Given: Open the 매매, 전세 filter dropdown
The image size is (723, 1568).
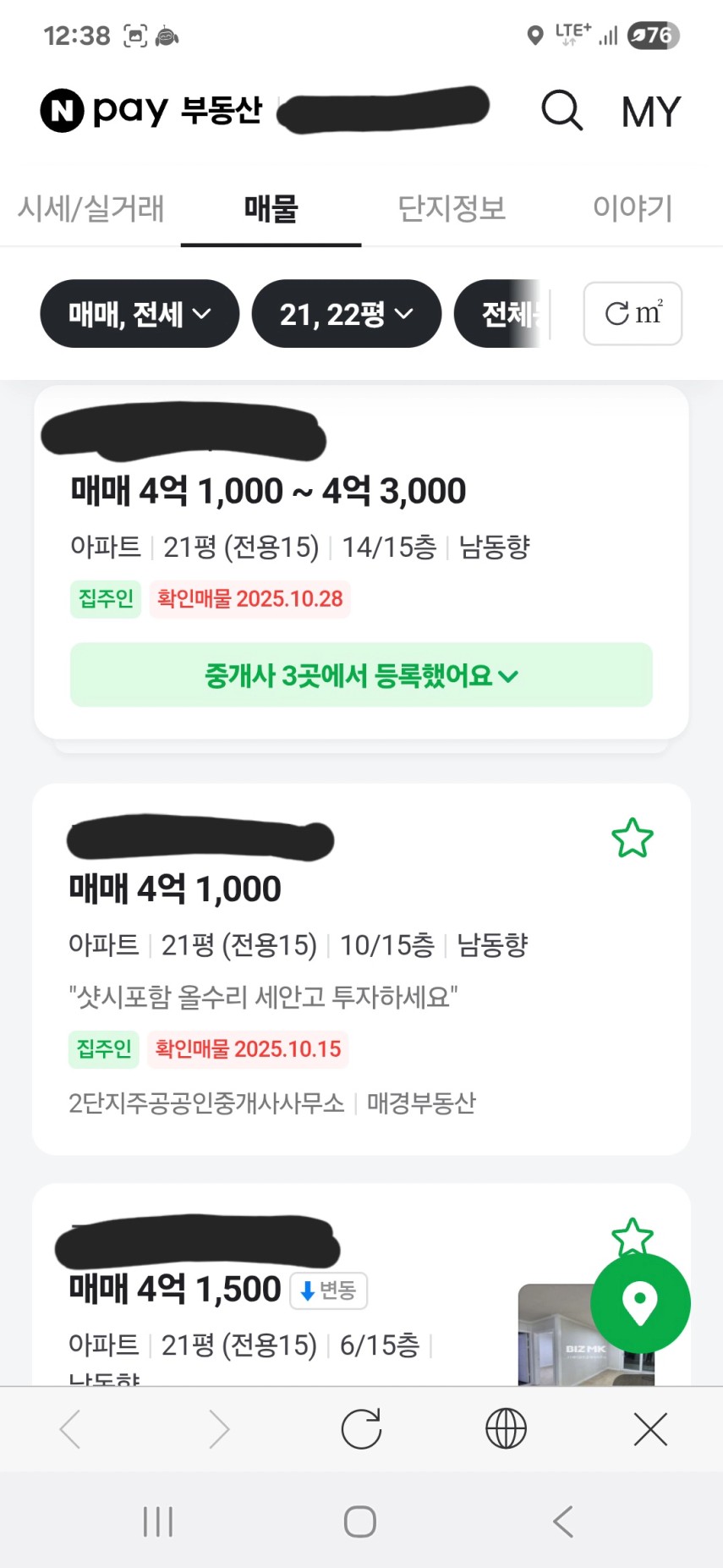Looking at the screenshot, I should click(140, 314).
